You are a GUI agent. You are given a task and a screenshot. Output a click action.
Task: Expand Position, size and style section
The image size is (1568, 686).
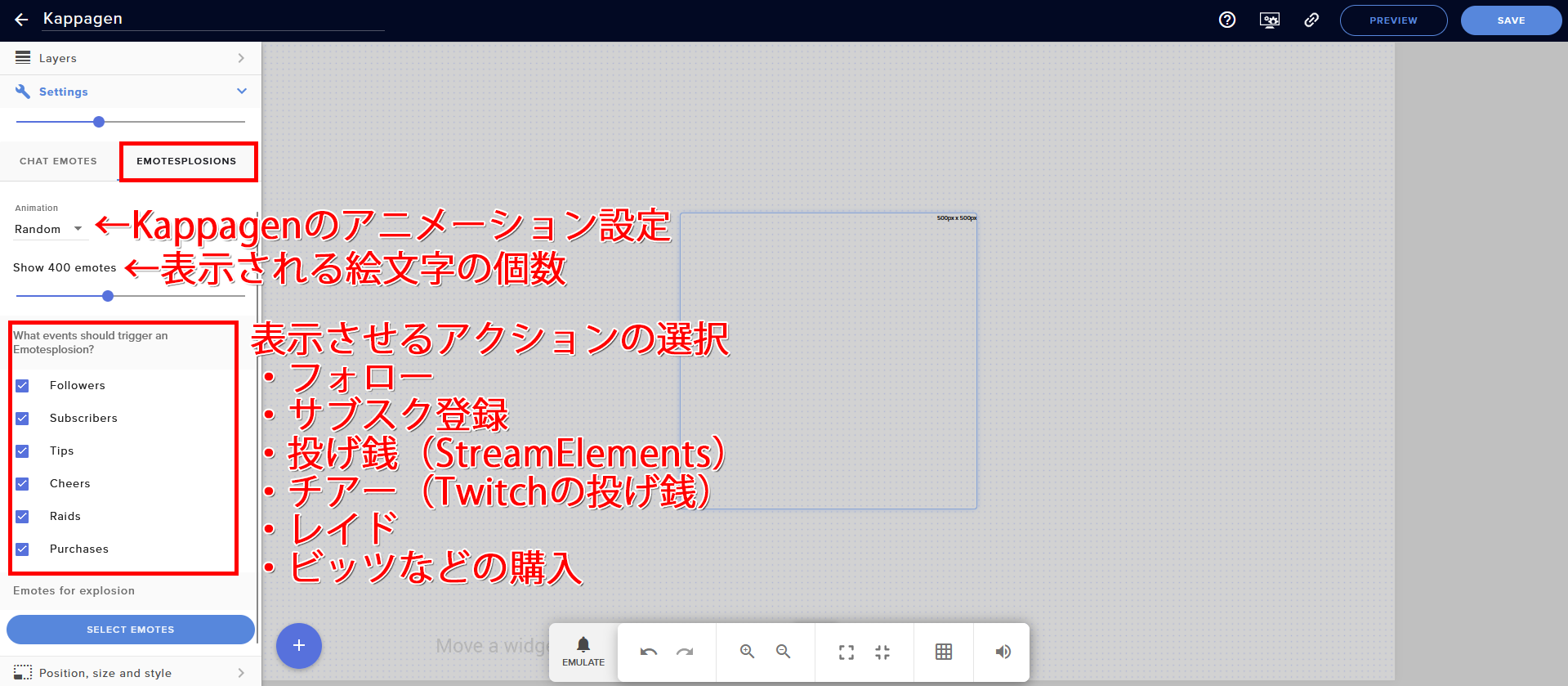click(x=131, y=673)
